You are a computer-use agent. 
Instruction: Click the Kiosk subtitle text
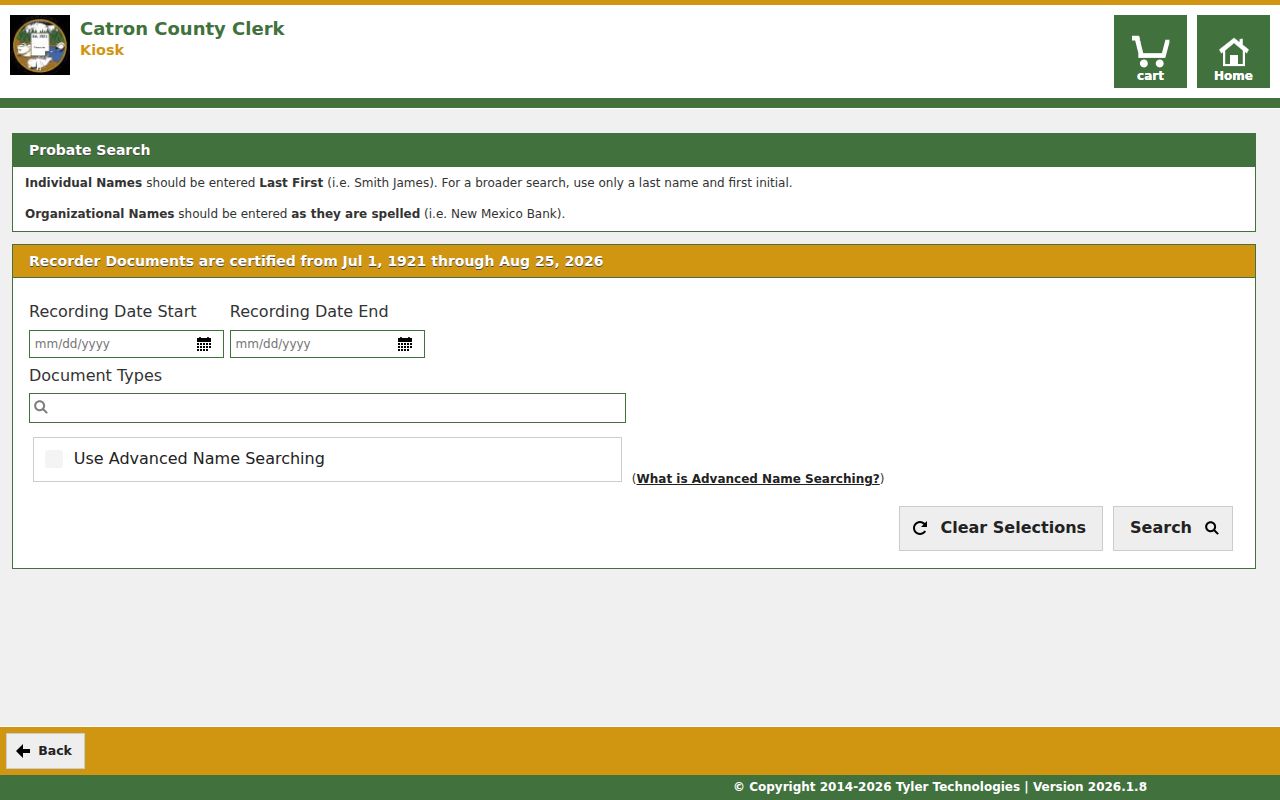[102, 50]
